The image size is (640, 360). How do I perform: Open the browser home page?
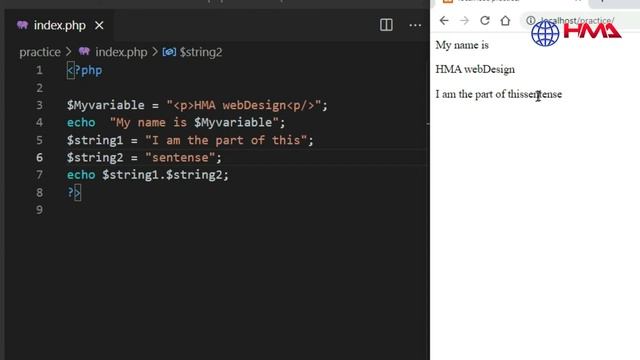(505, 20)
